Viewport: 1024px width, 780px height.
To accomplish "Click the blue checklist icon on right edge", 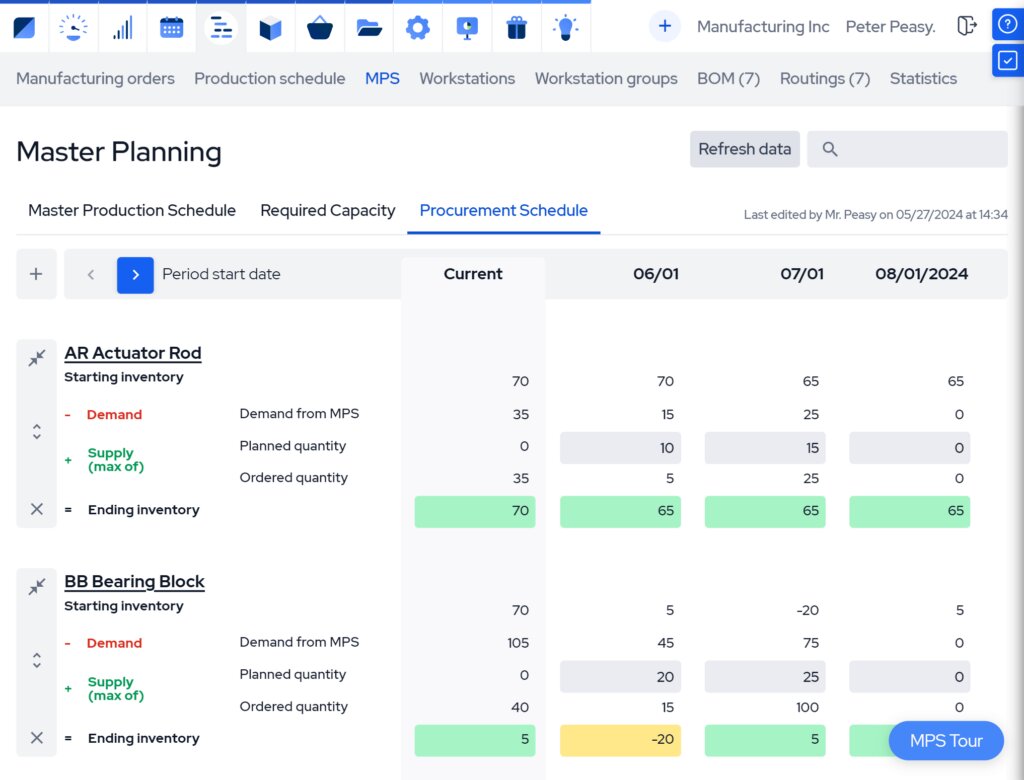I will [x=1007, y=60].
